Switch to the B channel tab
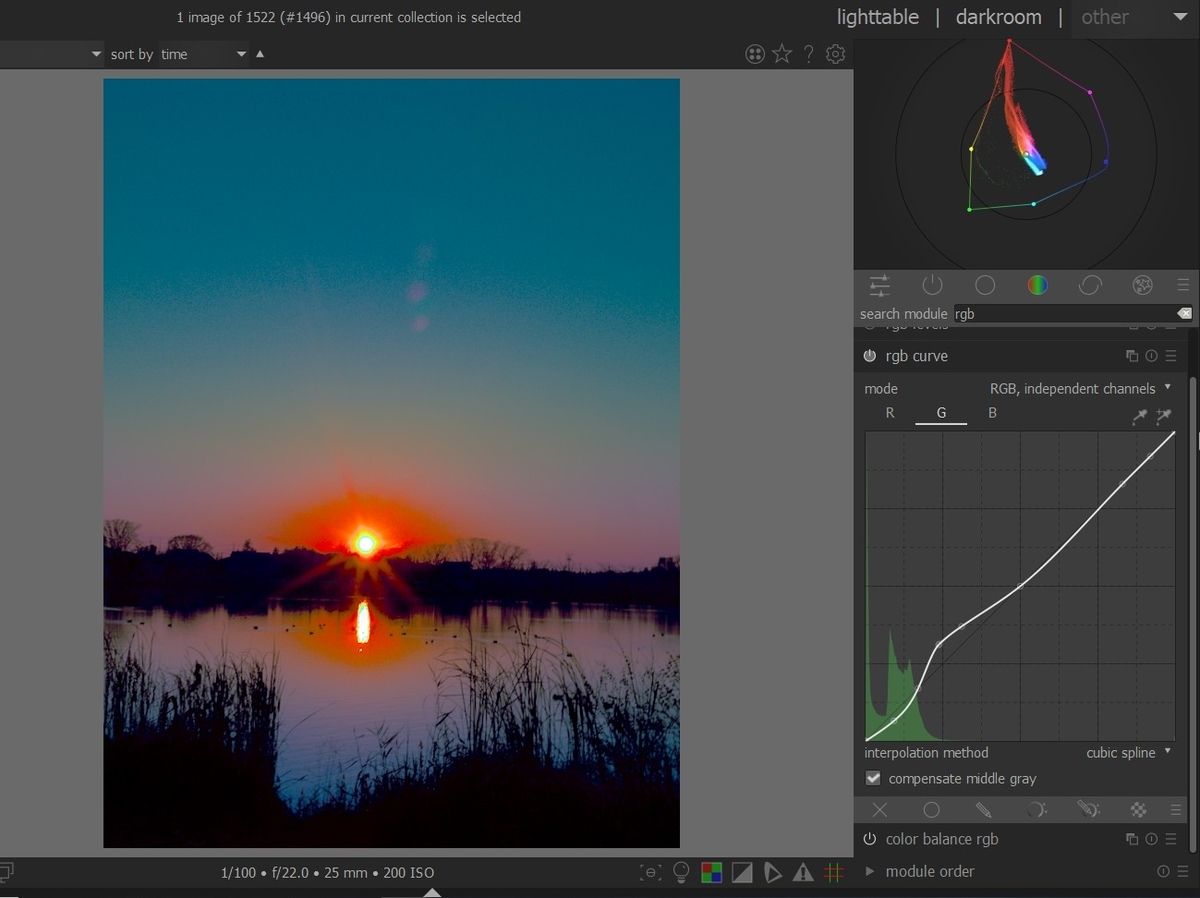 coord(992,413)
